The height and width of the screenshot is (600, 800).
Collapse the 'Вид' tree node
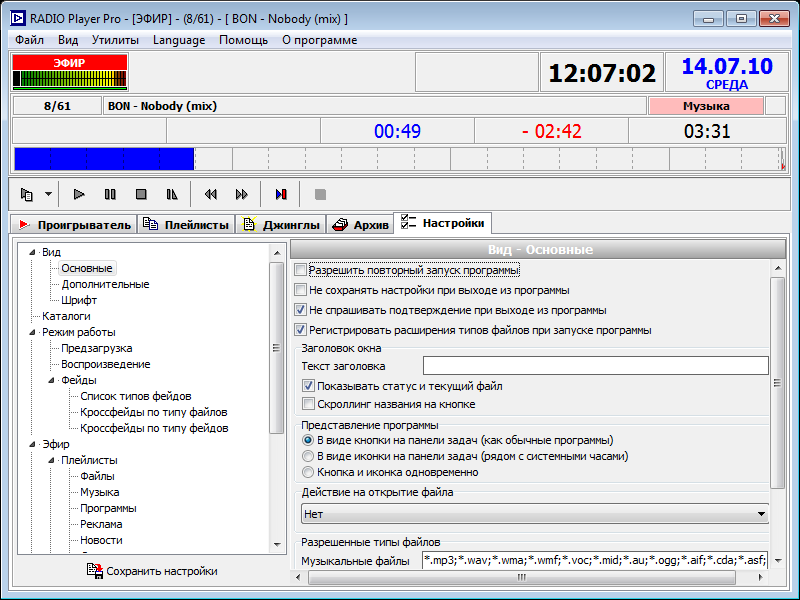point(33,252)
